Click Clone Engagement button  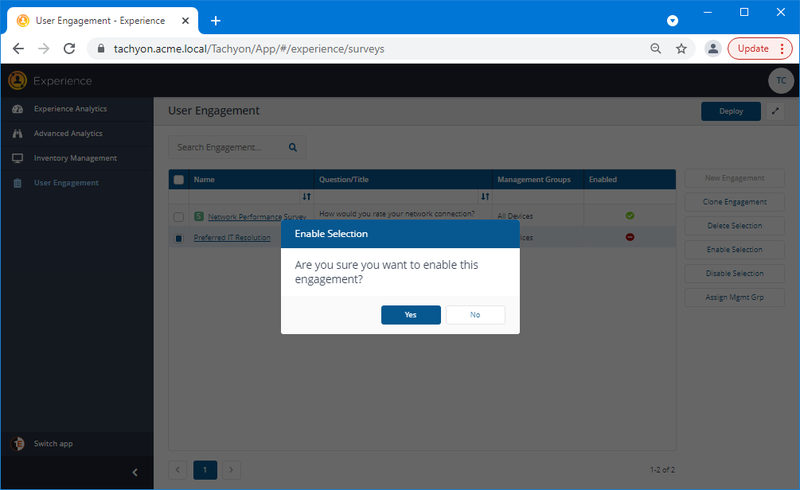click(735, 202)
